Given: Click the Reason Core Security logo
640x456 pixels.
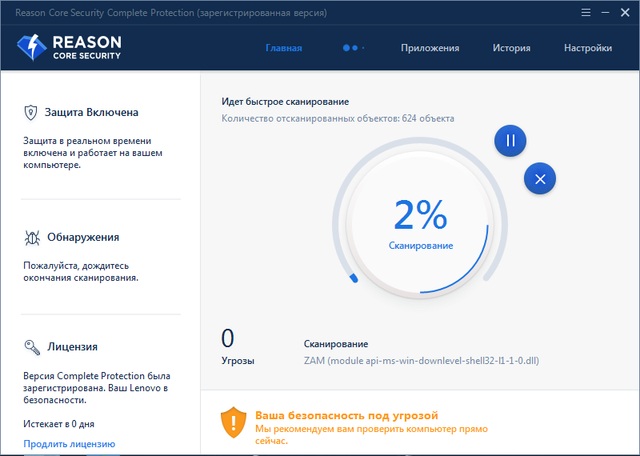Looking at the screenshot, I should tap(68, 48).
